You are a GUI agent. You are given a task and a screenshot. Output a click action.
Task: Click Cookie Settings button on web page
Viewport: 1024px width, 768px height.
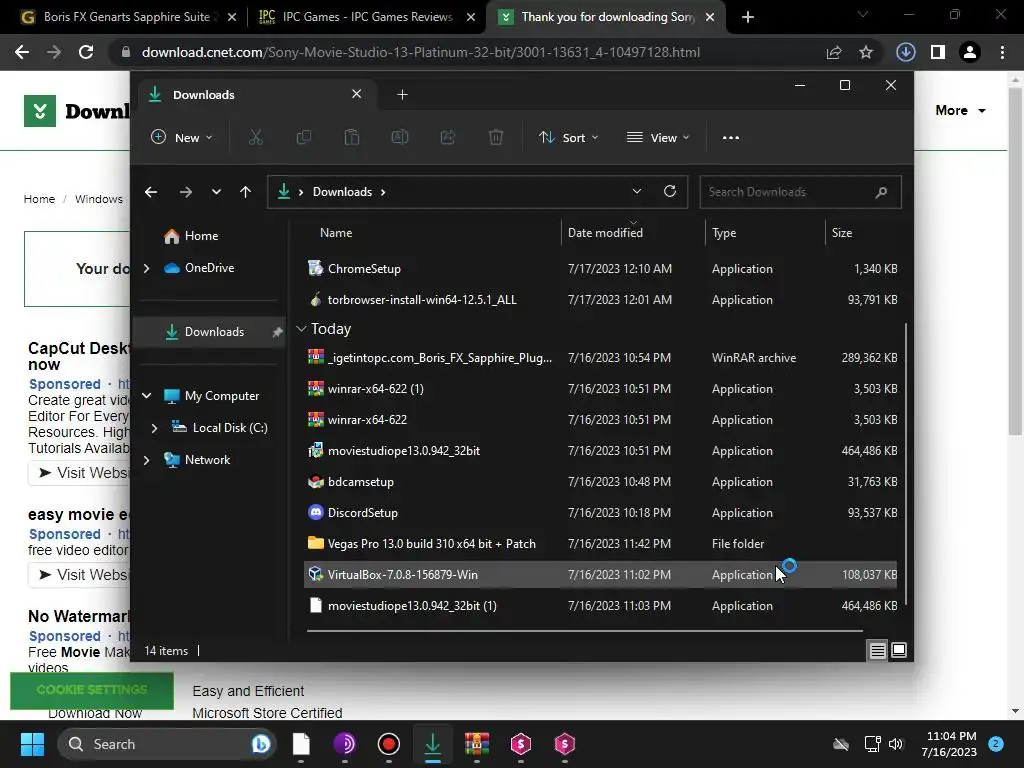(92, 690)
